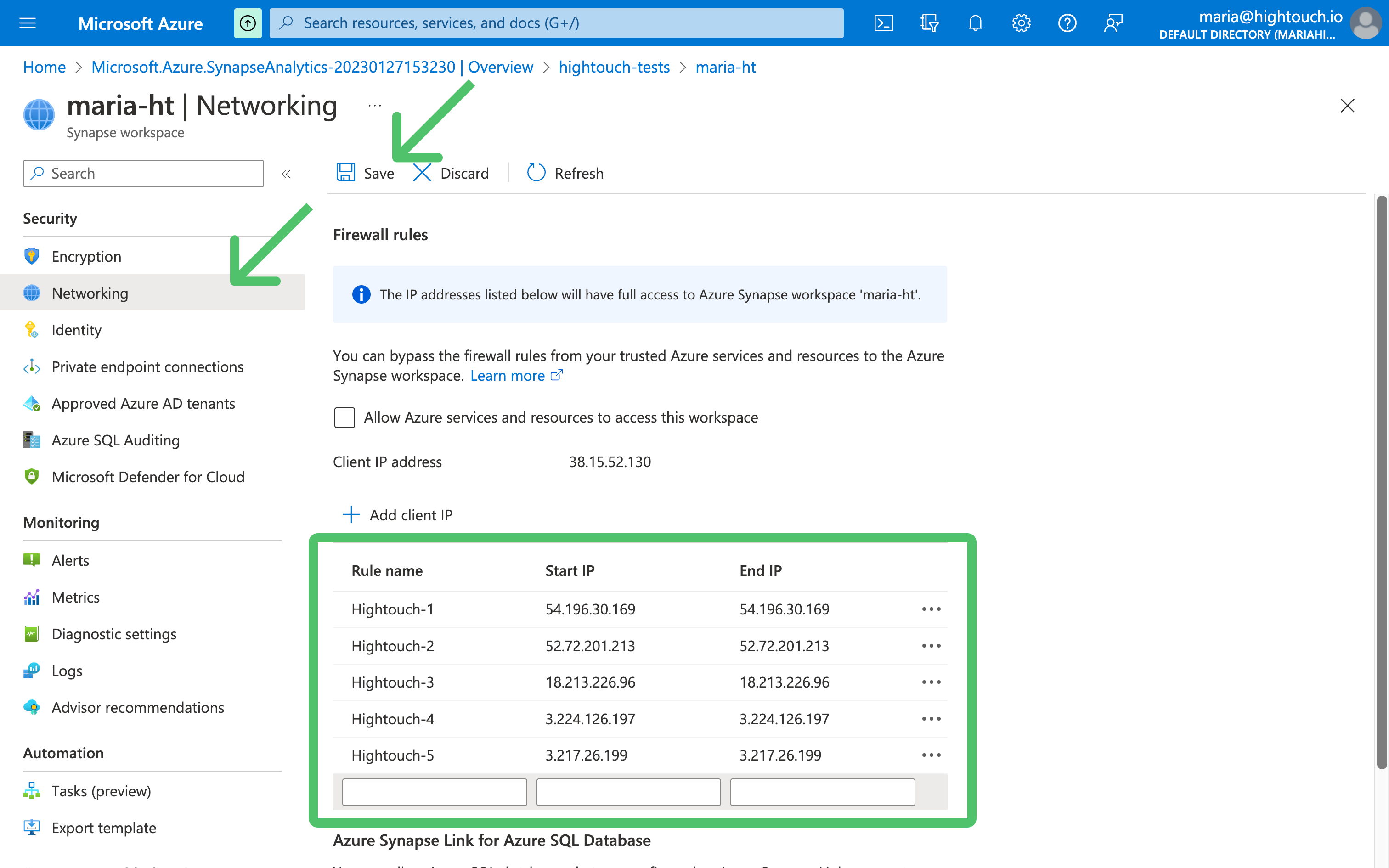1389x868 pixels.
Task: Open Azure SQL Auditing
Action: pyautogui.click(x=115, y=440)
